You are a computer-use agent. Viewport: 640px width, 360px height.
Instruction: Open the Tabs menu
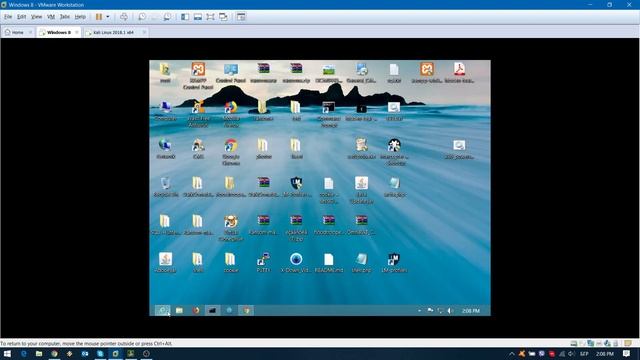click(64, 17)
